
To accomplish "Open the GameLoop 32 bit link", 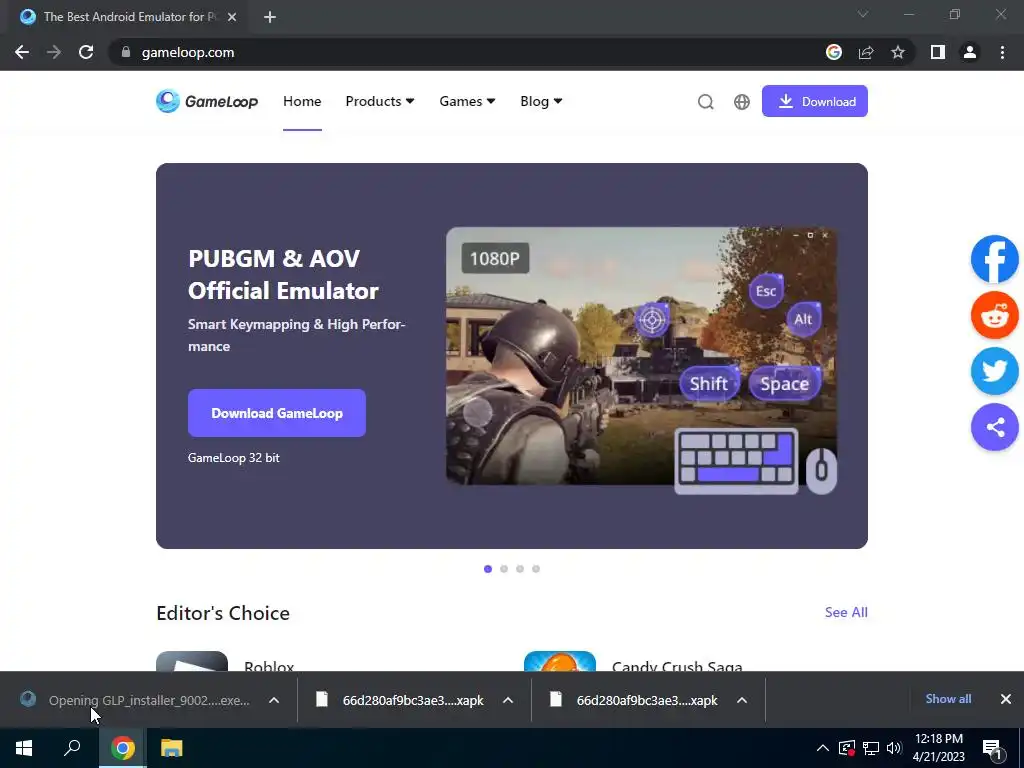I will [x=234, y=458].
